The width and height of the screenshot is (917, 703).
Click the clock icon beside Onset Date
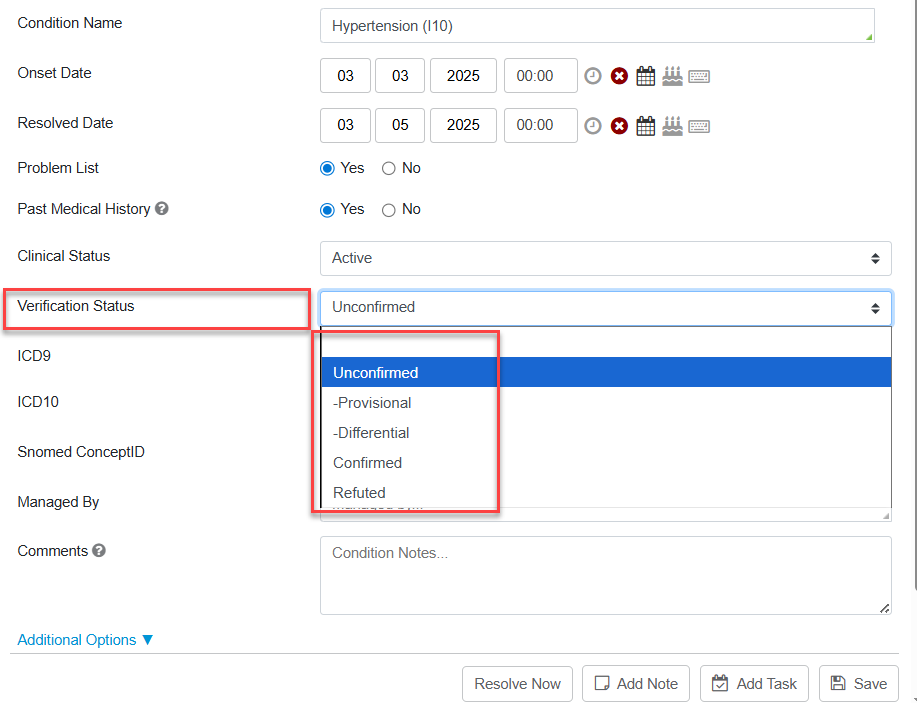tap(593, 76)
